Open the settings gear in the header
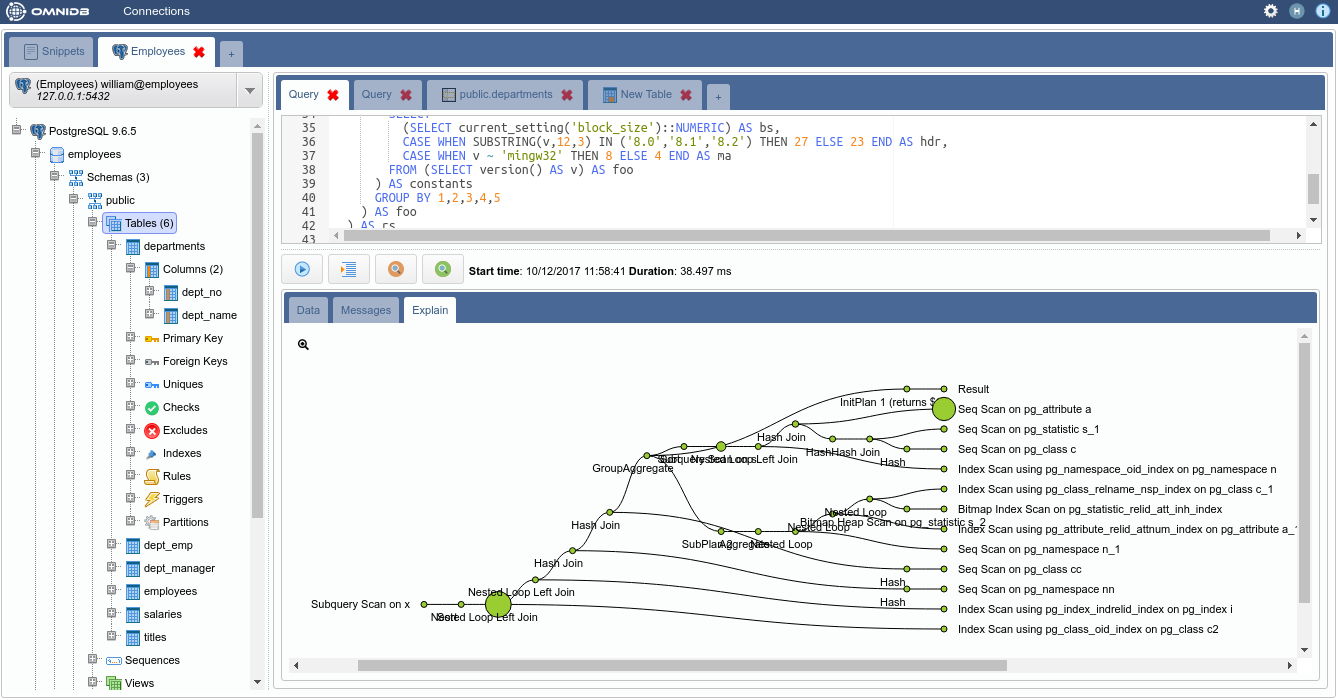 point(1271,11)
